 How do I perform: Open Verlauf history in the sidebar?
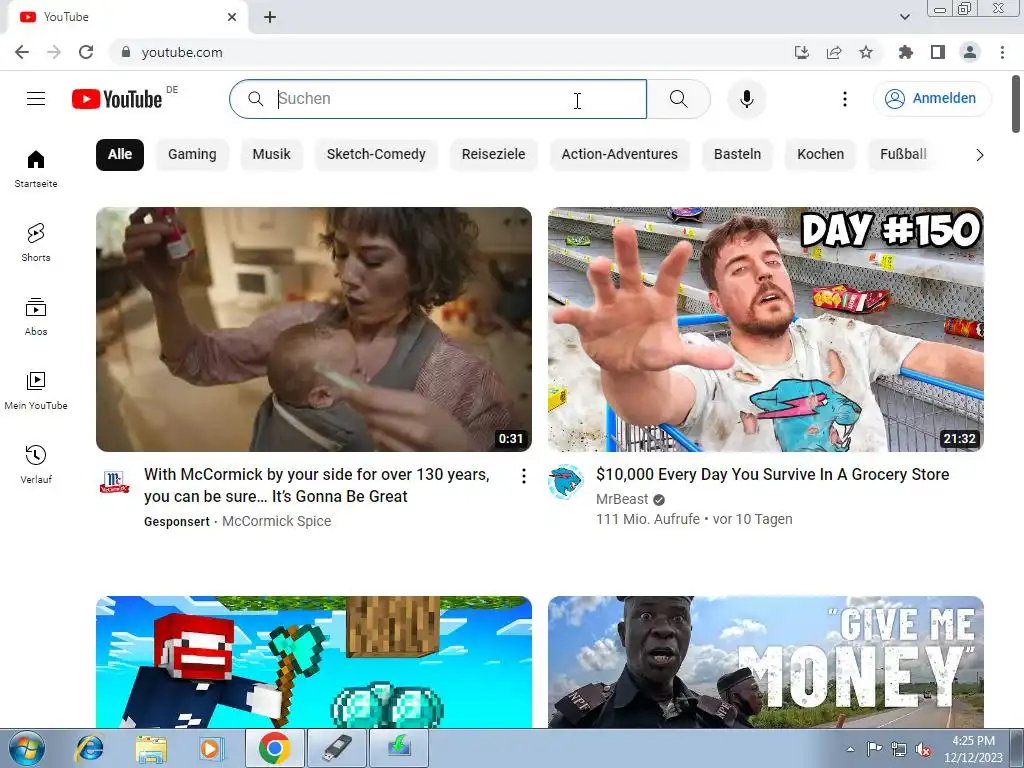click(x=36, y=464)
